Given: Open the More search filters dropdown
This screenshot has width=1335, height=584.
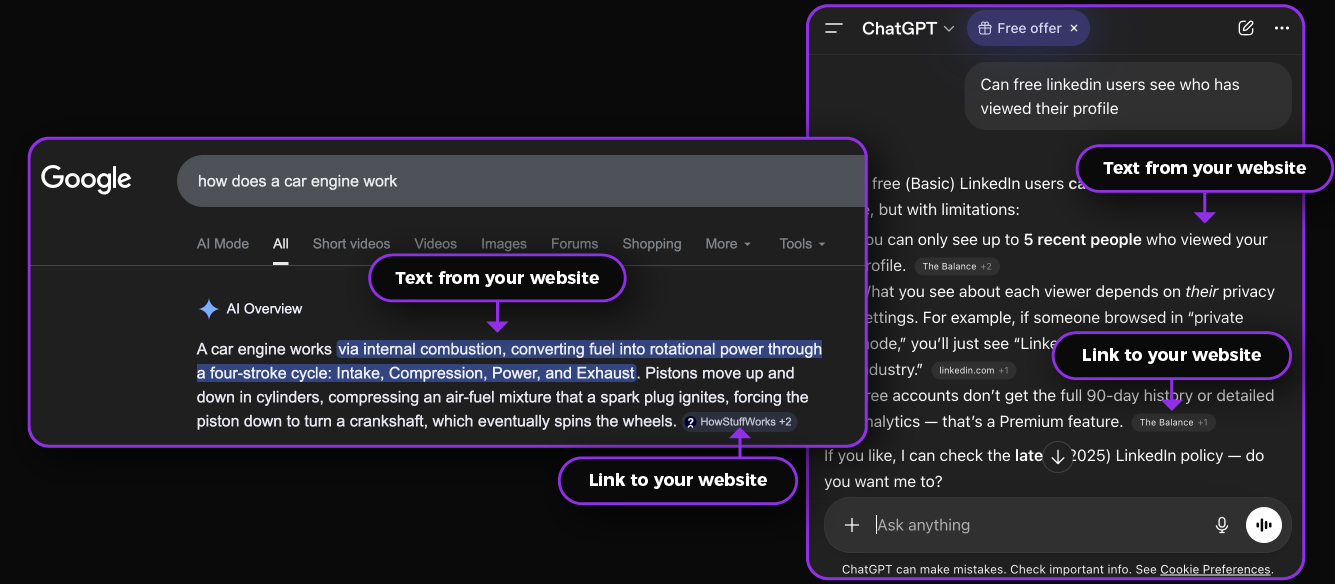Looking at the screenshot, I should tap(727, 244).
